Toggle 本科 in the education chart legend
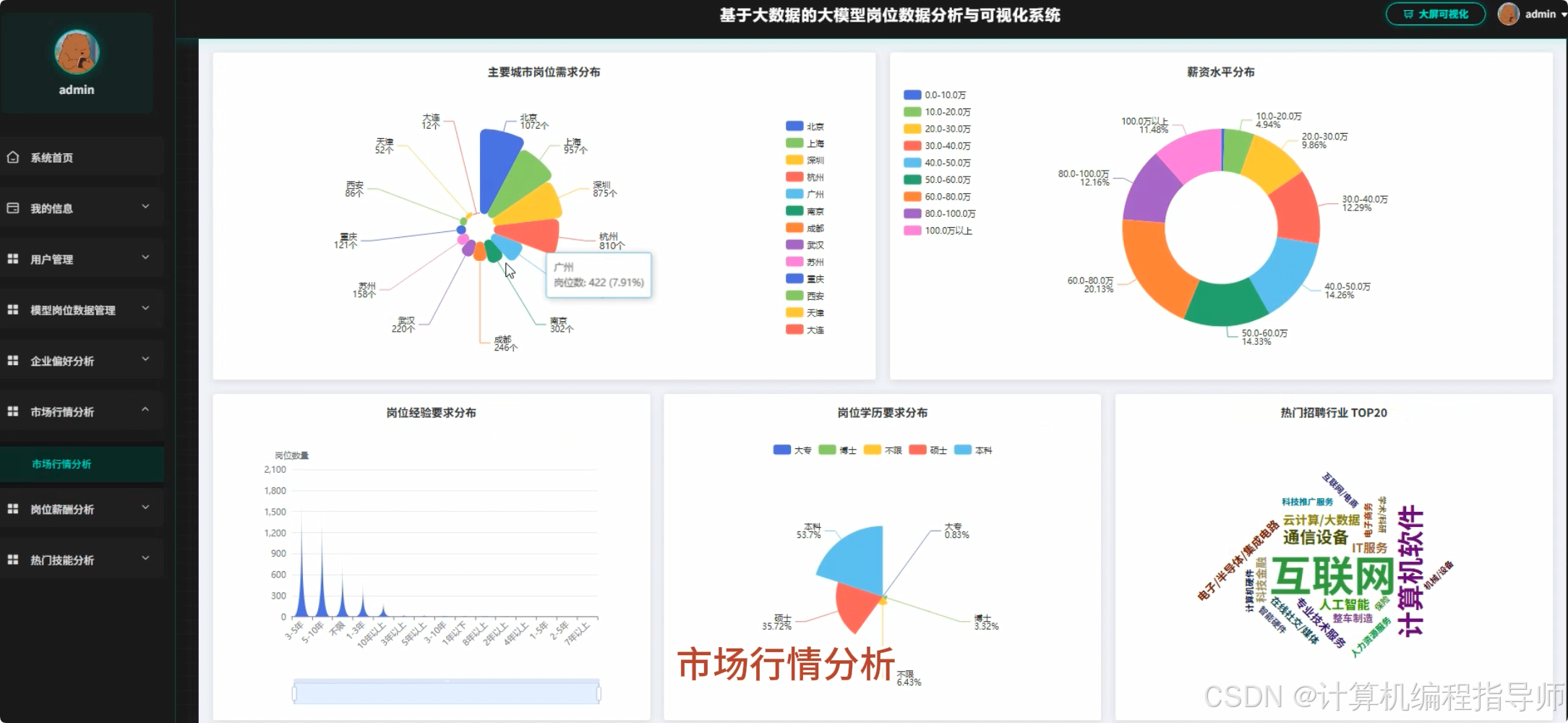This screenshot has width=1568, height=723. tap(972, 449)
